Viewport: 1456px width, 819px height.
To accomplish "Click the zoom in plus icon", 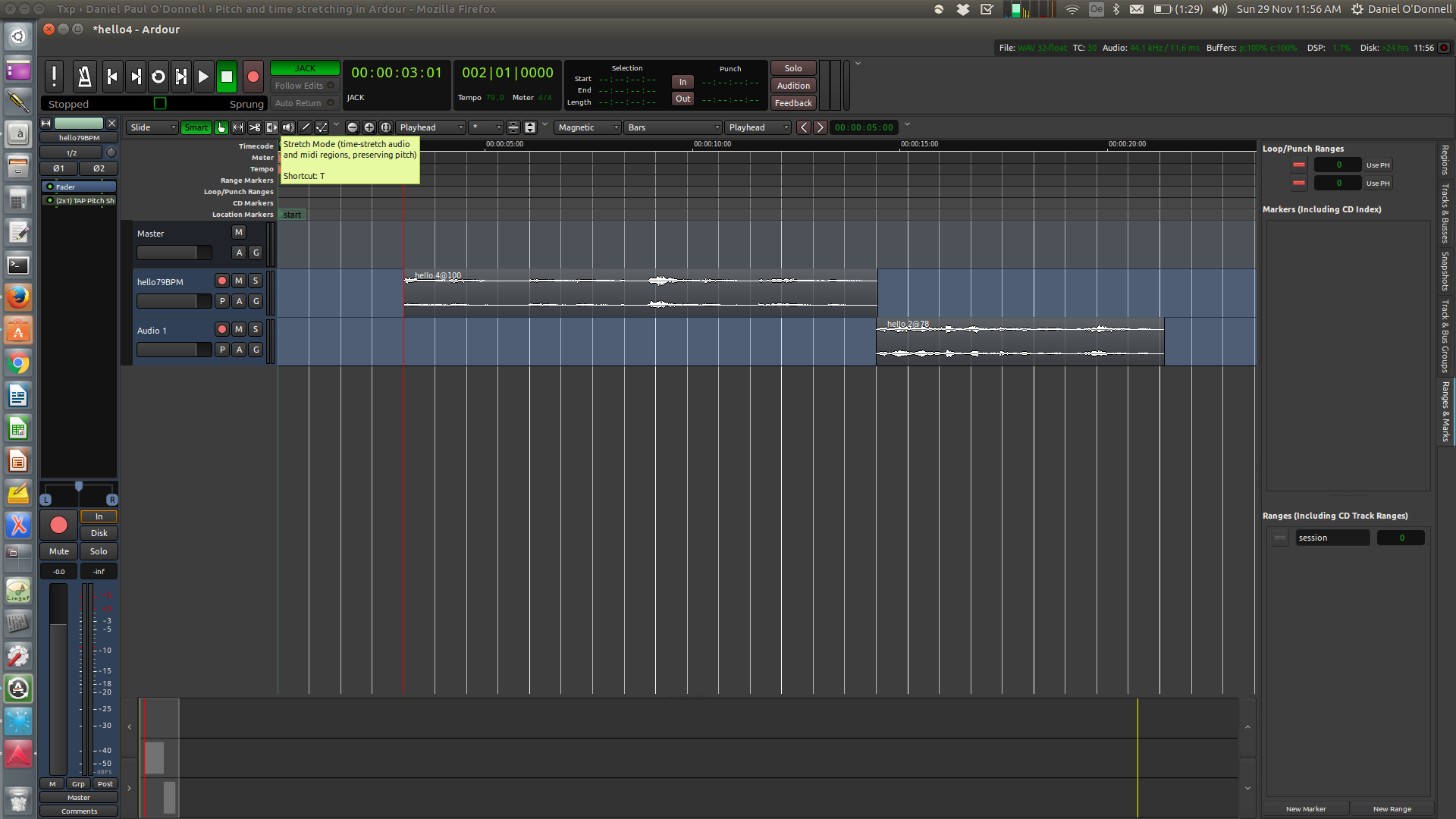I will pos(369,127).
